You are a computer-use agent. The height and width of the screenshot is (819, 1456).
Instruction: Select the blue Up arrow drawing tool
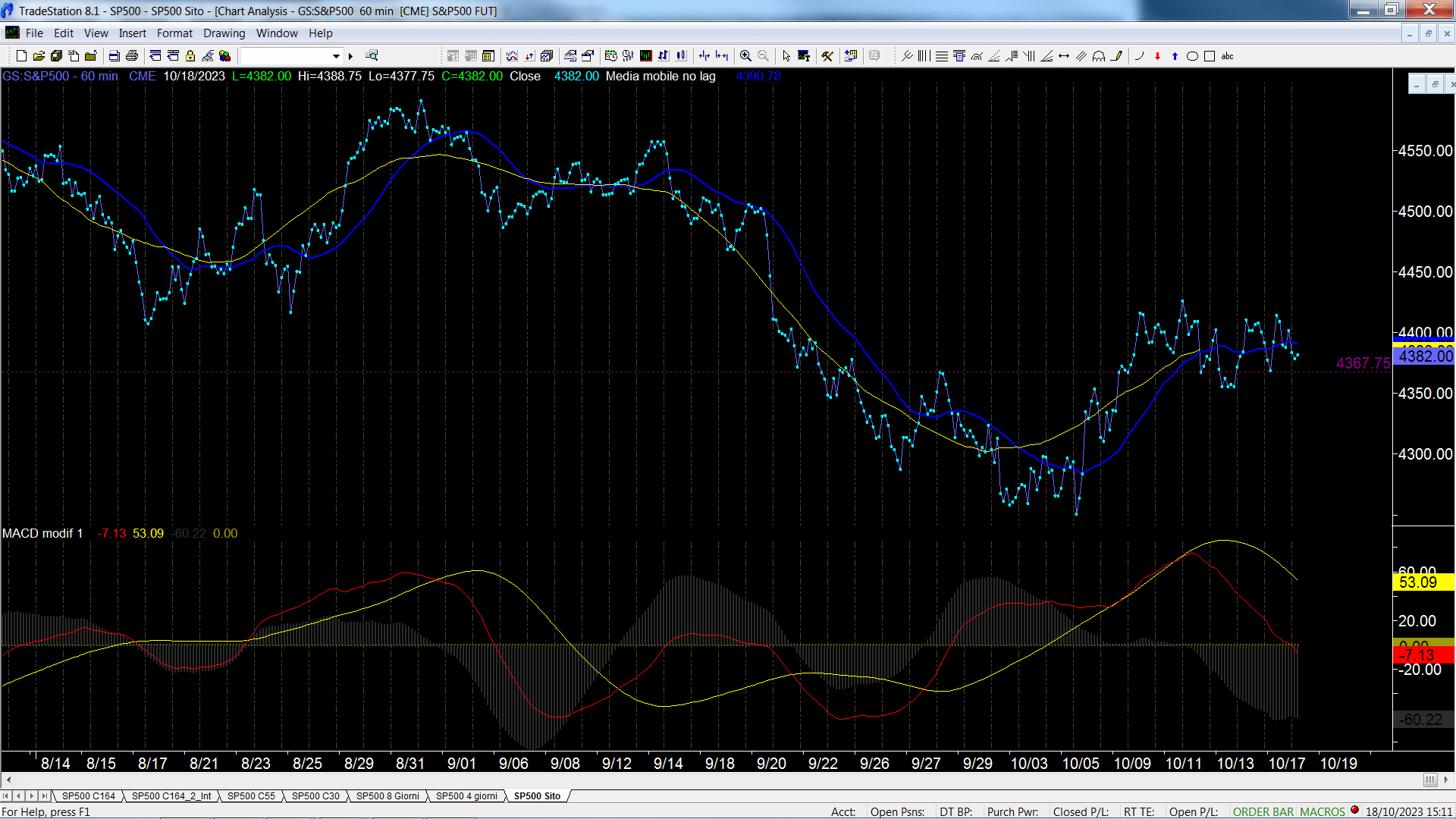[1175, 56]
